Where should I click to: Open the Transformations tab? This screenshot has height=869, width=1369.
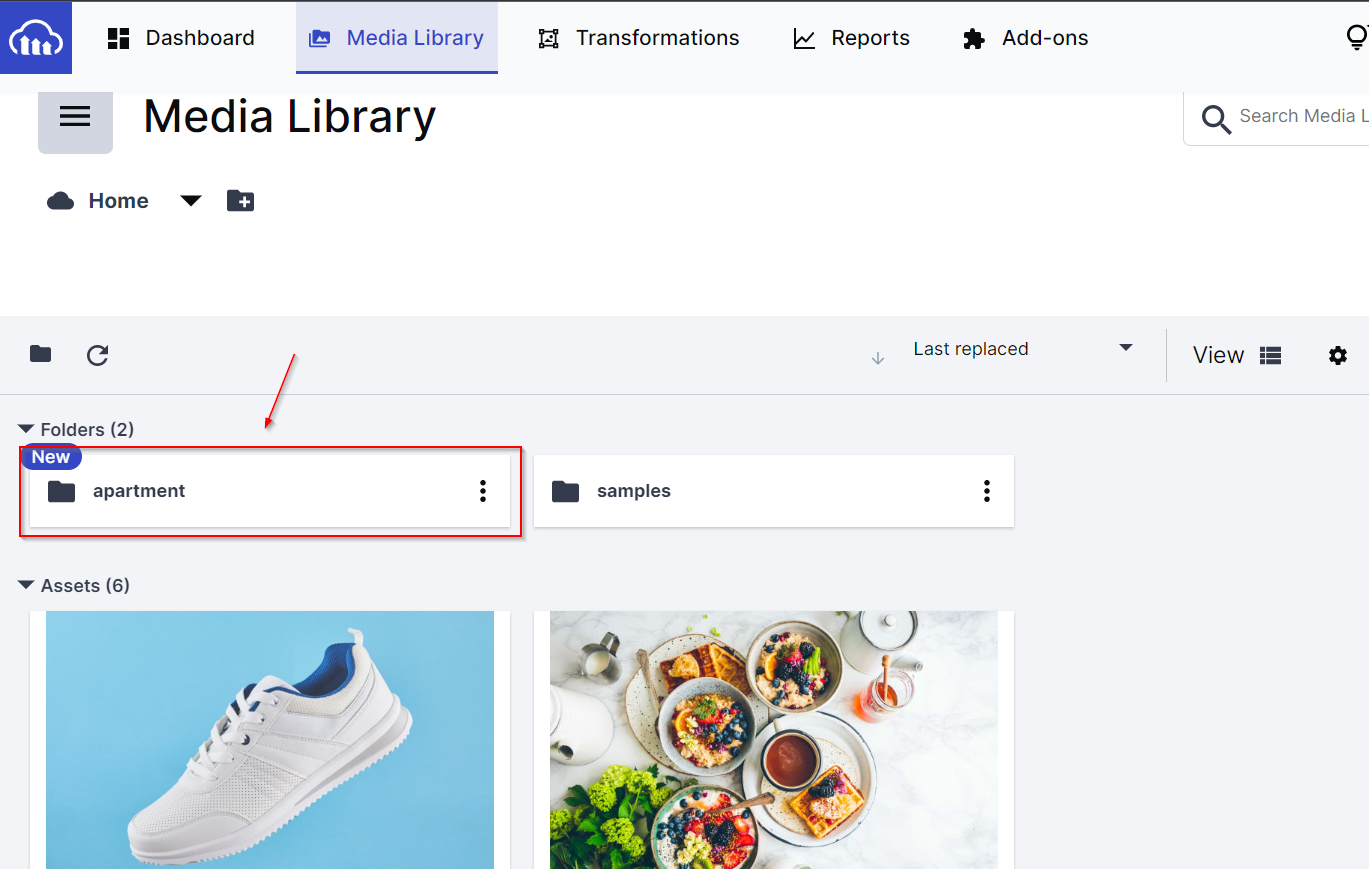(639, 38)
